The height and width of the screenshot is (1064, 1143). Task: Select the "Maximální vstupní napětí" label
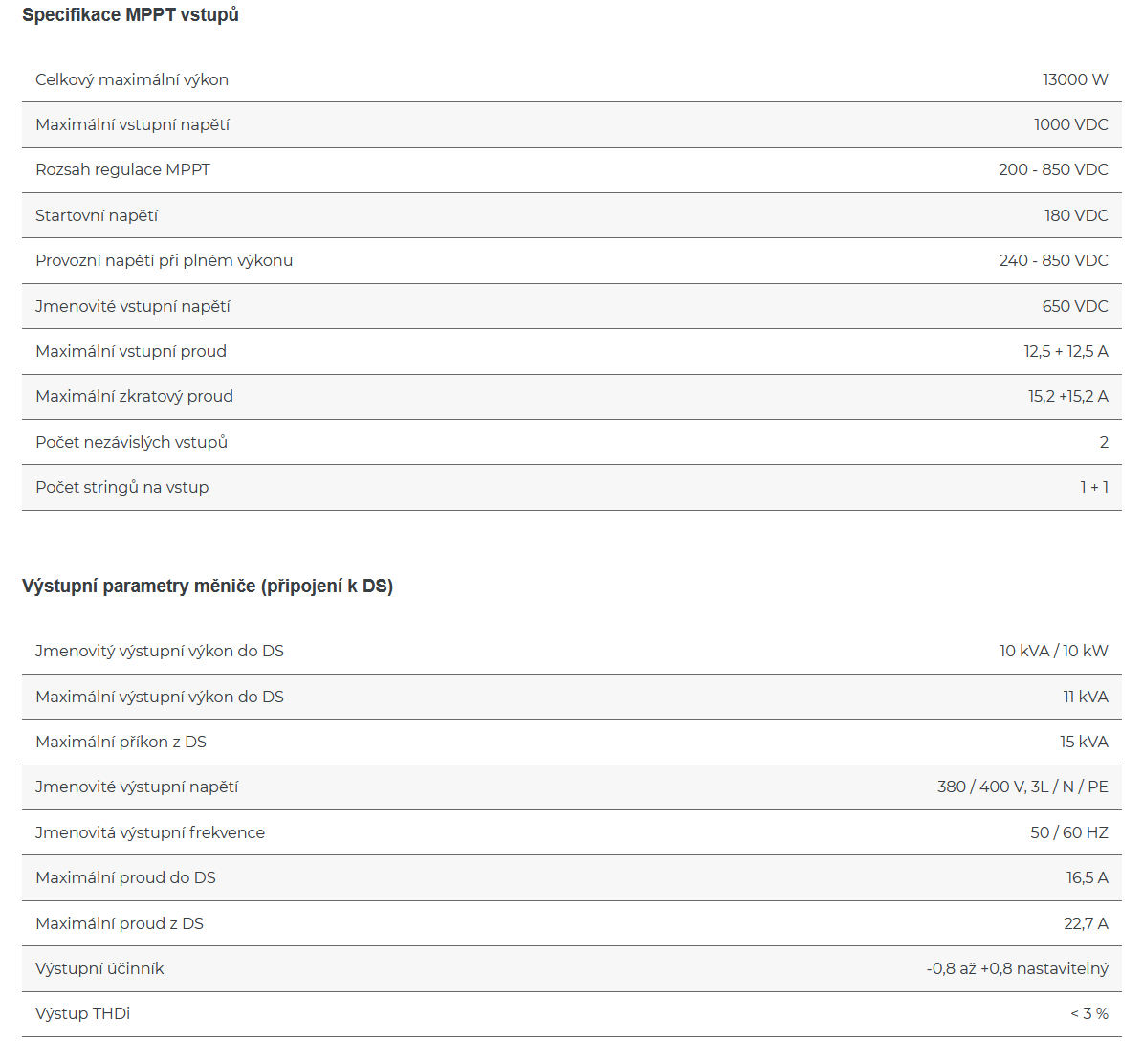[132, 124]
